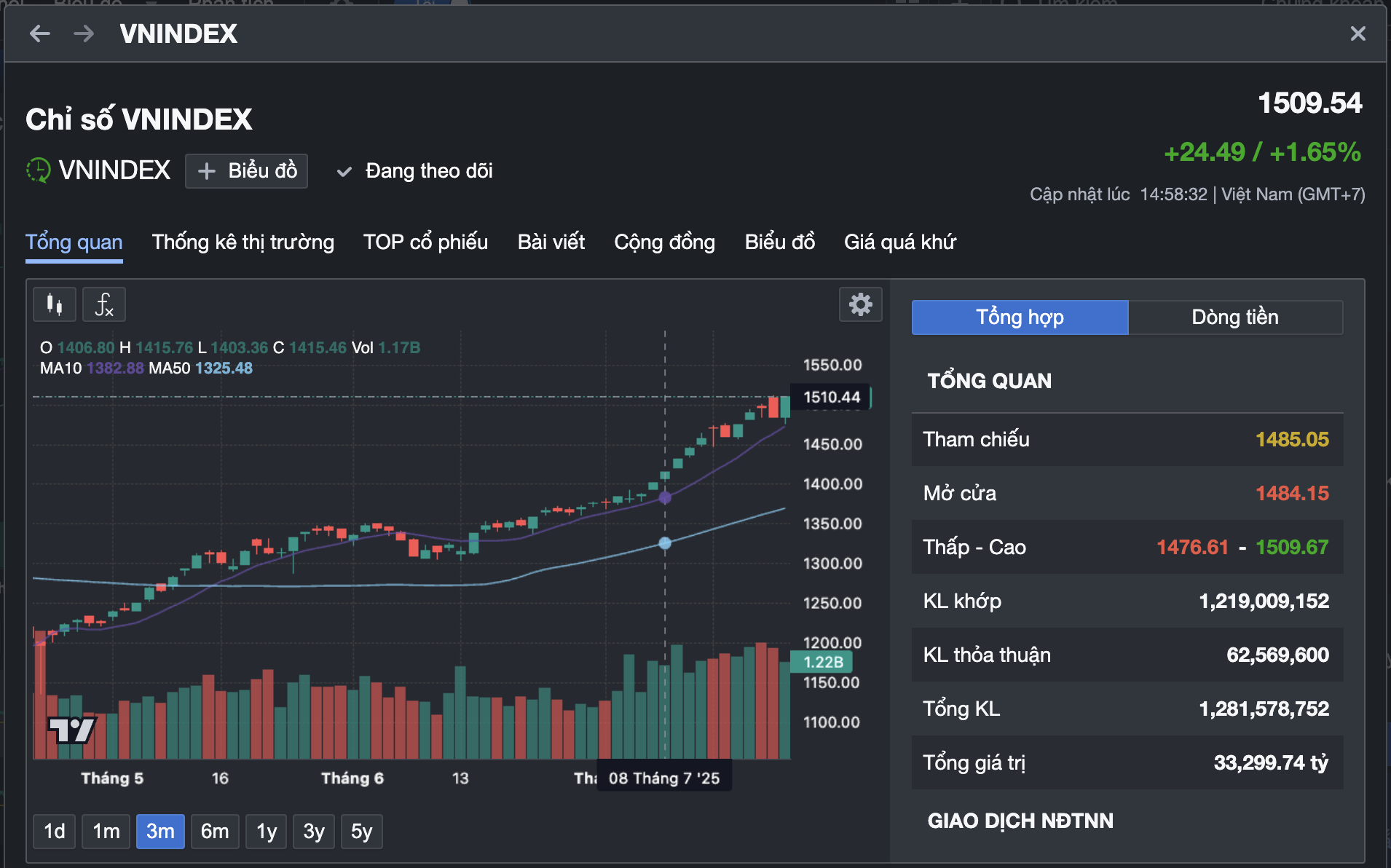This screenshot has height=868, width=1391.
Task: Switch to 'TOP cổ phiếu' tab
Action: click(425, 242)
